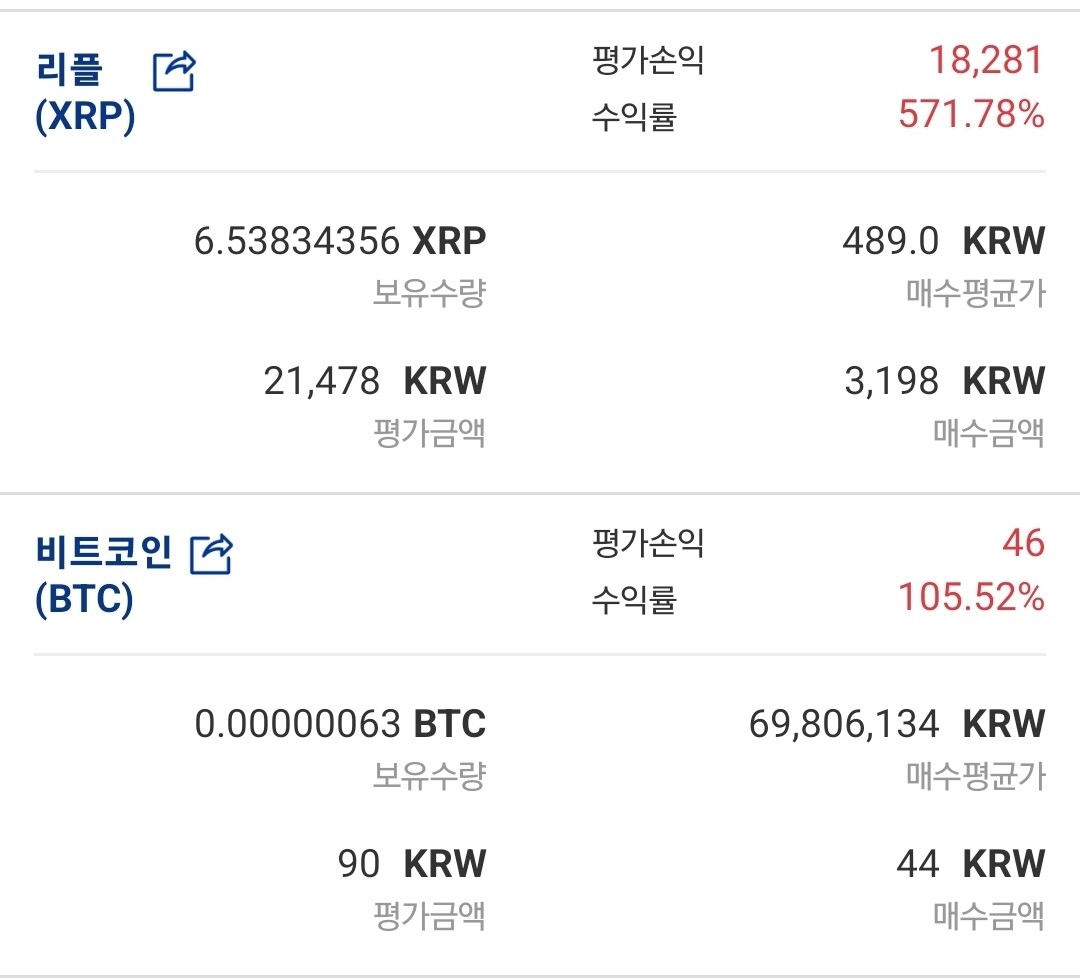Tap XRP purchase amount 3,198 KRW
This screenshot has width=1080, height=980.
(x=943, y=381)
